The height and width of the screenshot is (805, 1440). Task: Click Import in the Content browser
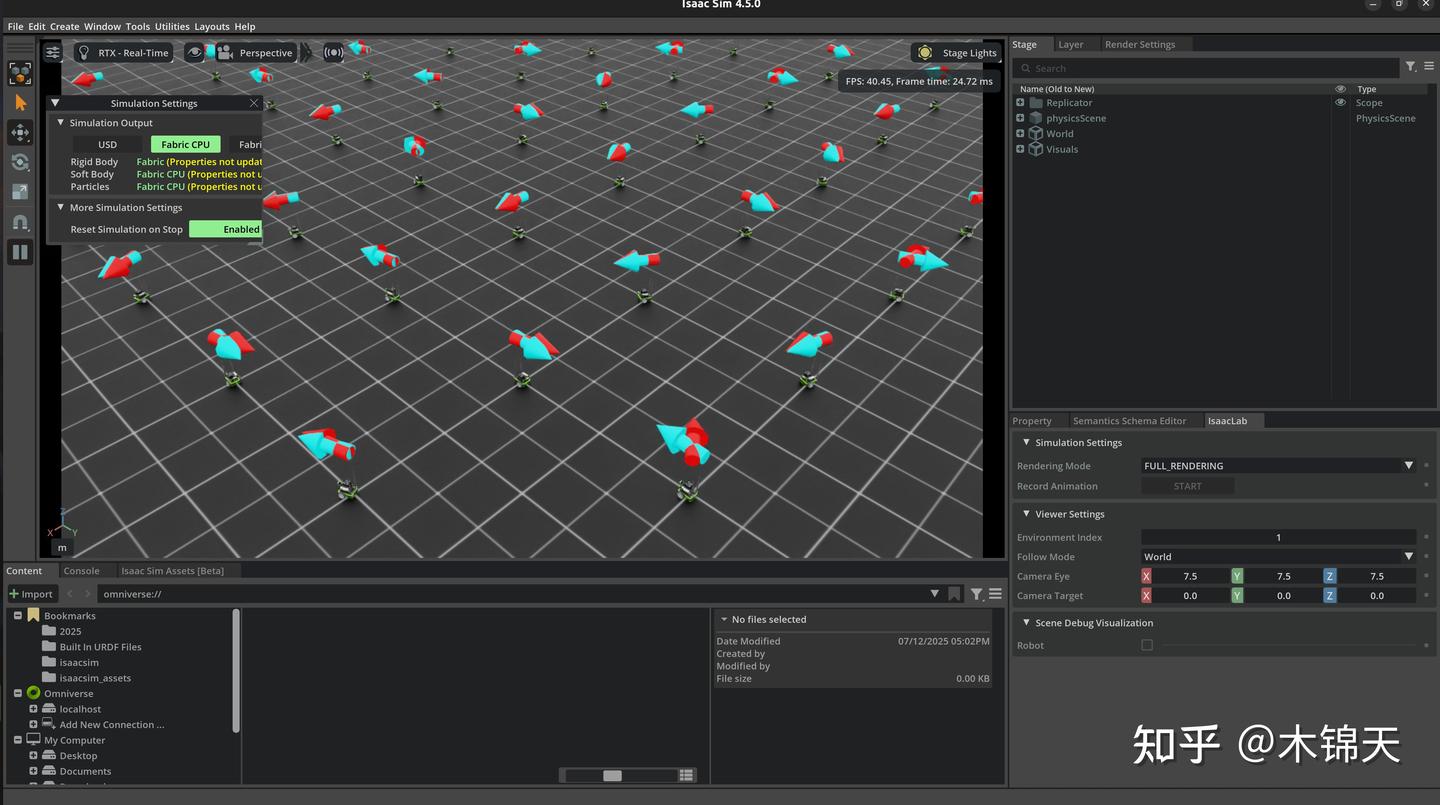31,594
